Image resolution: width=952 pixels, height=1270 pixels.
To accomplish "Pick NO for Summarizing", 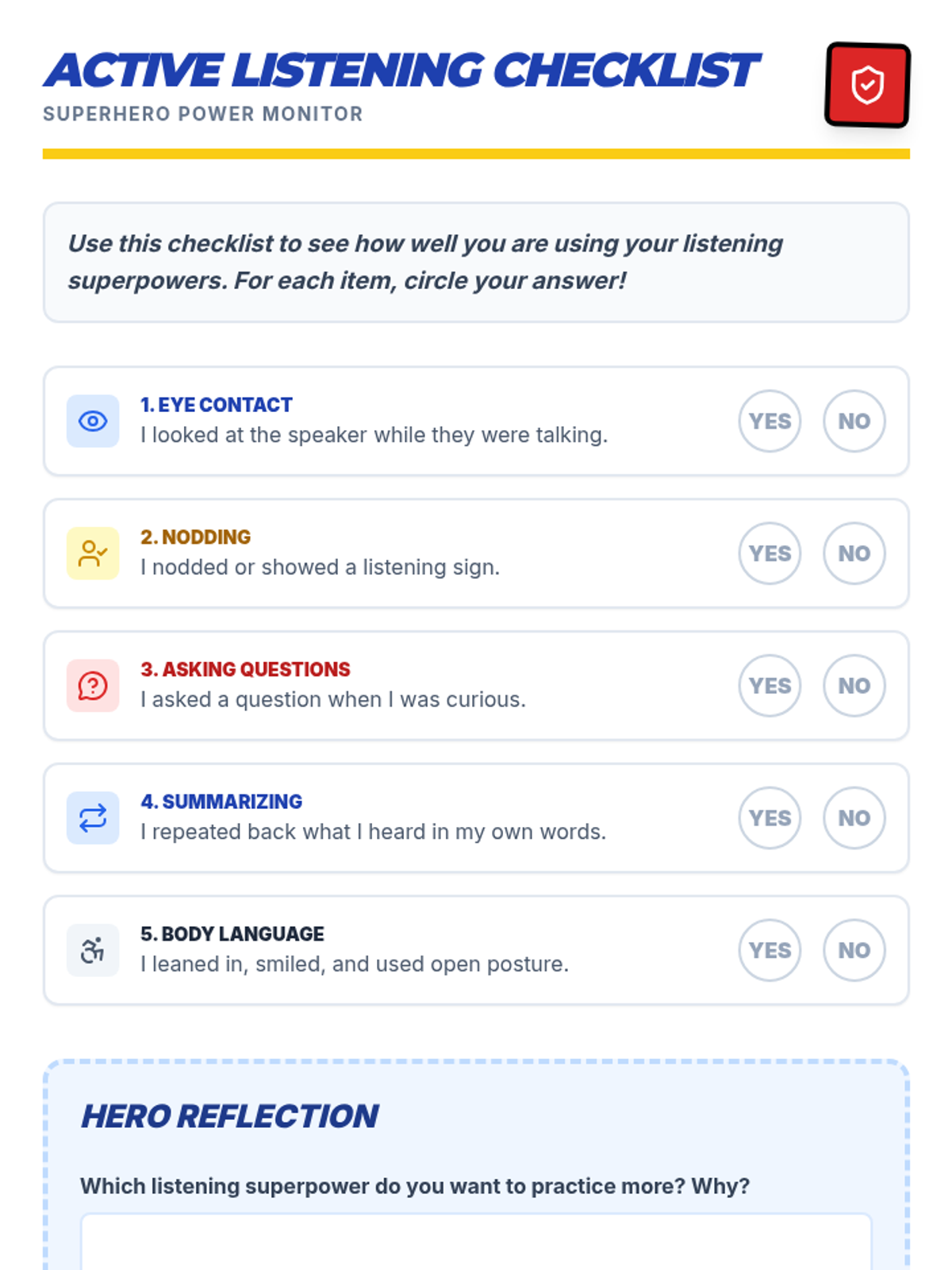I will [x=854, y=818].
